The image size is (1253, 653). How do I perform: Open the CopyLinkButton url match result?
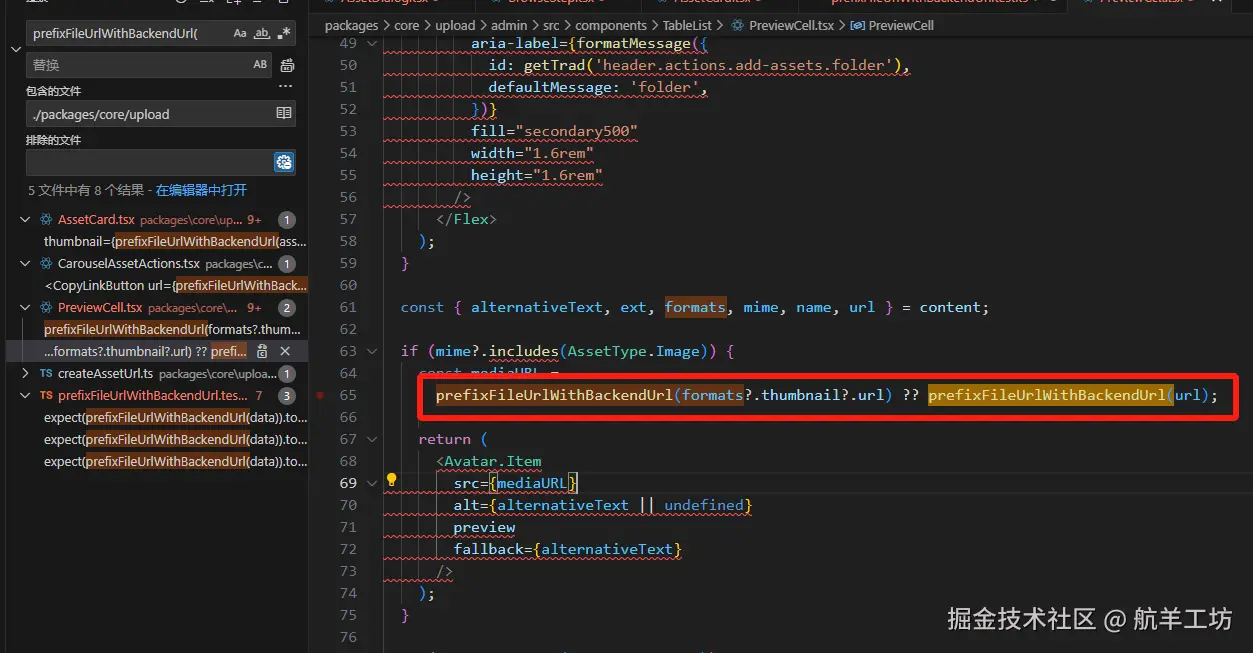[176, 286]
